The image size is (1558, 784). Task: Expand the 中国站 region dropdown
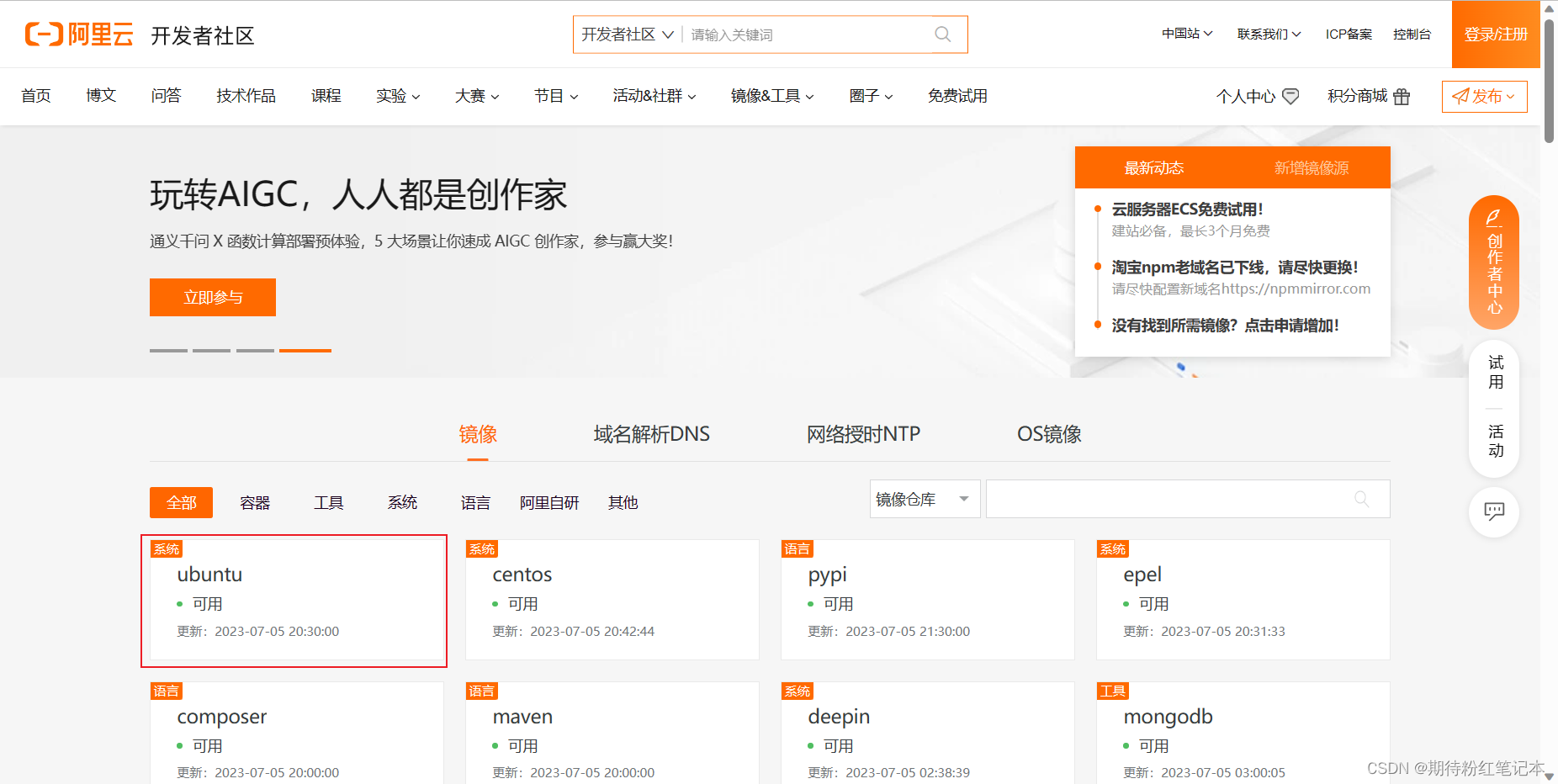point(1187,34)
